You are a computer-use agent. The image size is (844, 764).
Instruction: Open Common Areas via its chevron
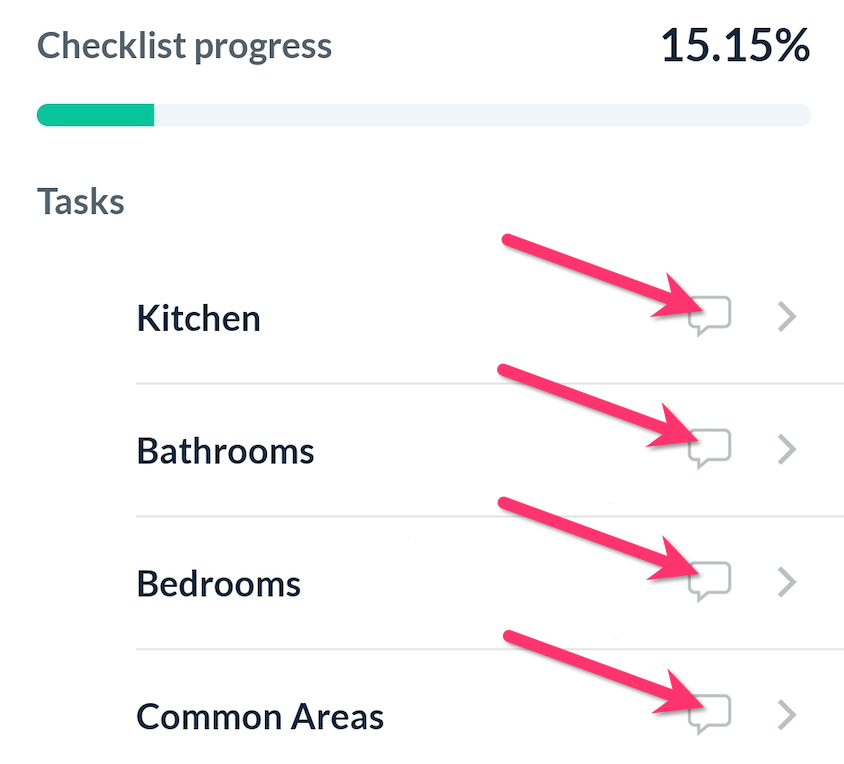click(787, 715)
